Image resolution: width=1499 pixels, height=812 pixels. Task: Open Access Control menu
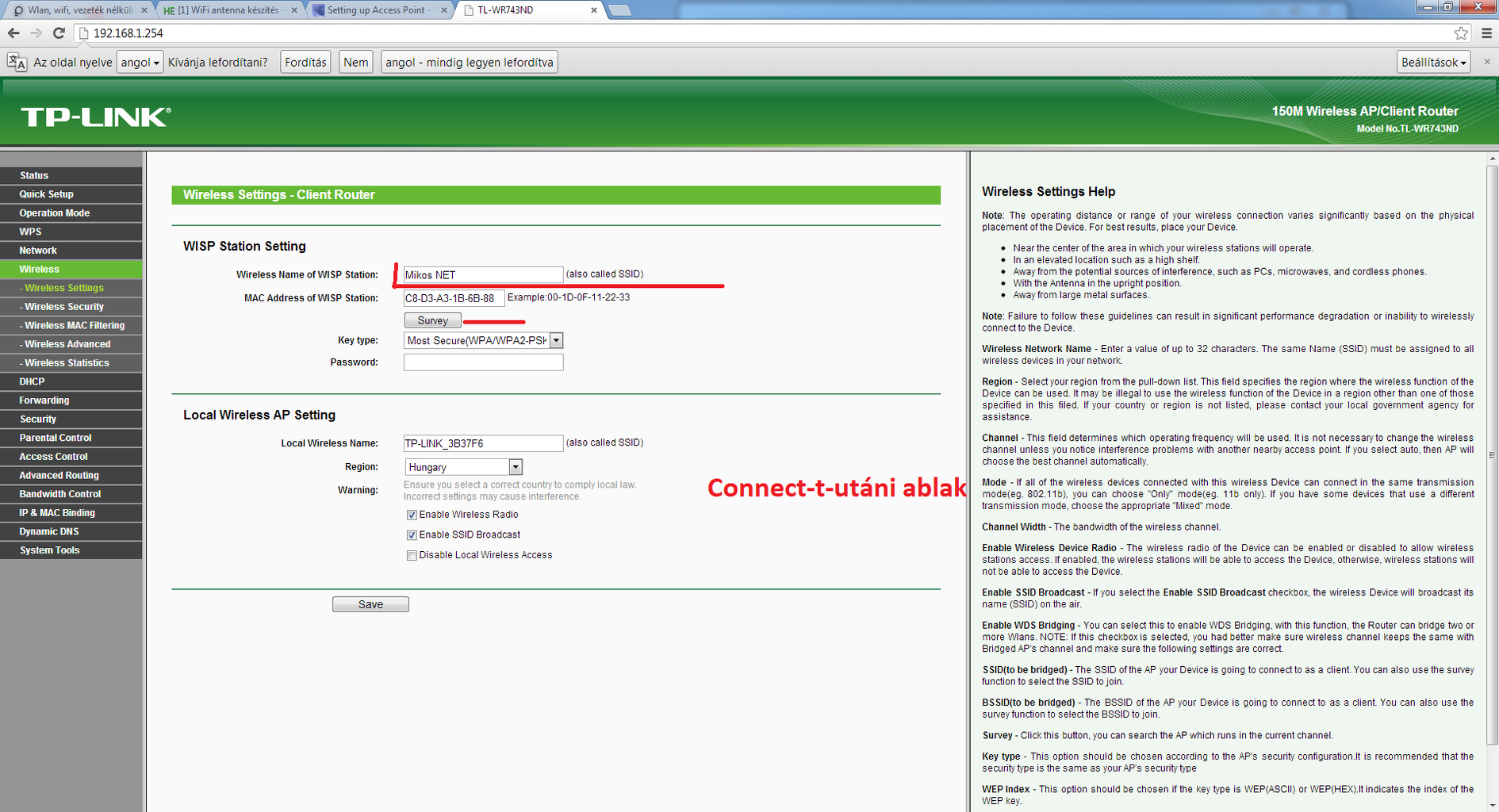(71, 457)
